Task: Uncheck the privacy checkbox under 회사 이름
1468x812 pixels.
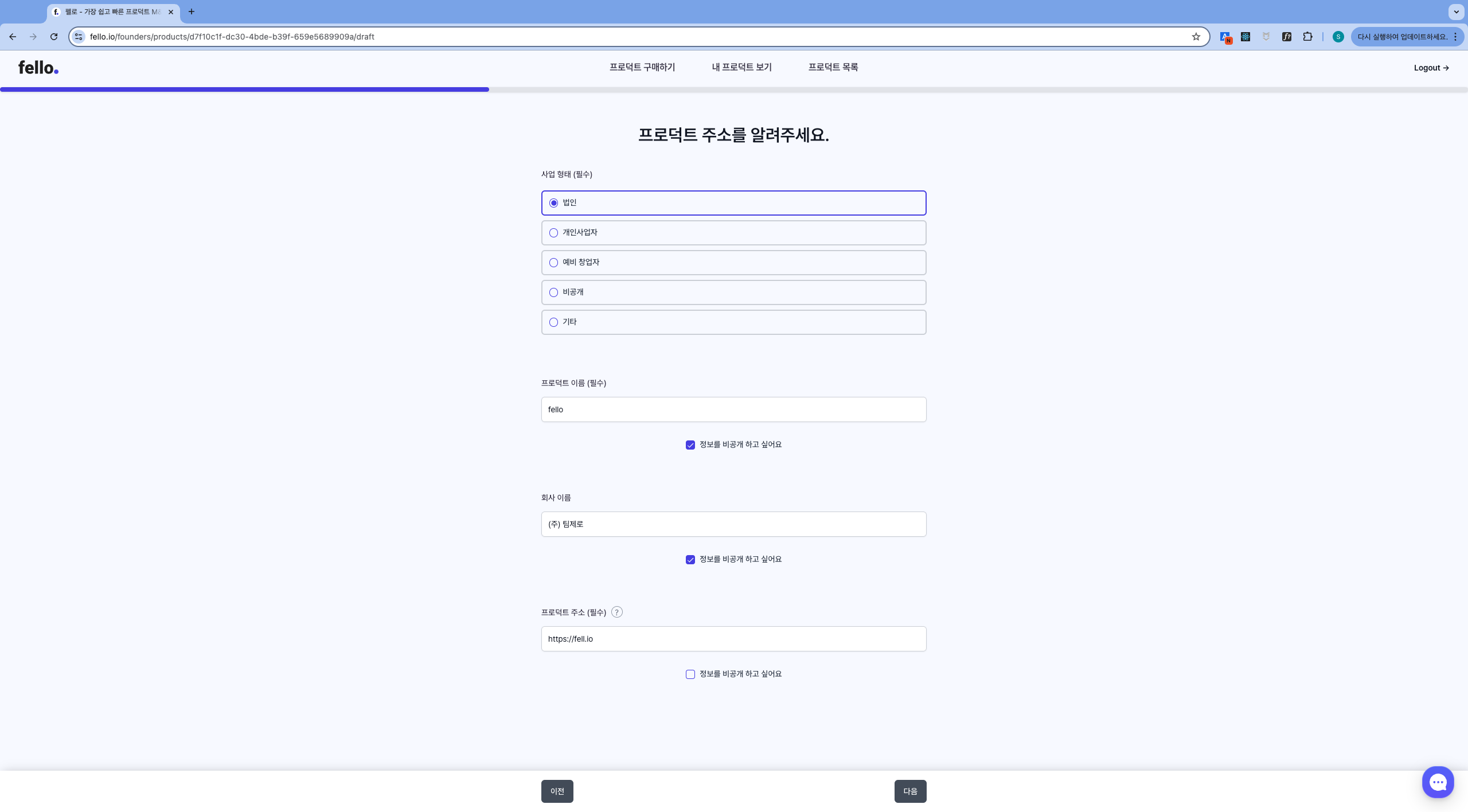Action: (690, 560)
